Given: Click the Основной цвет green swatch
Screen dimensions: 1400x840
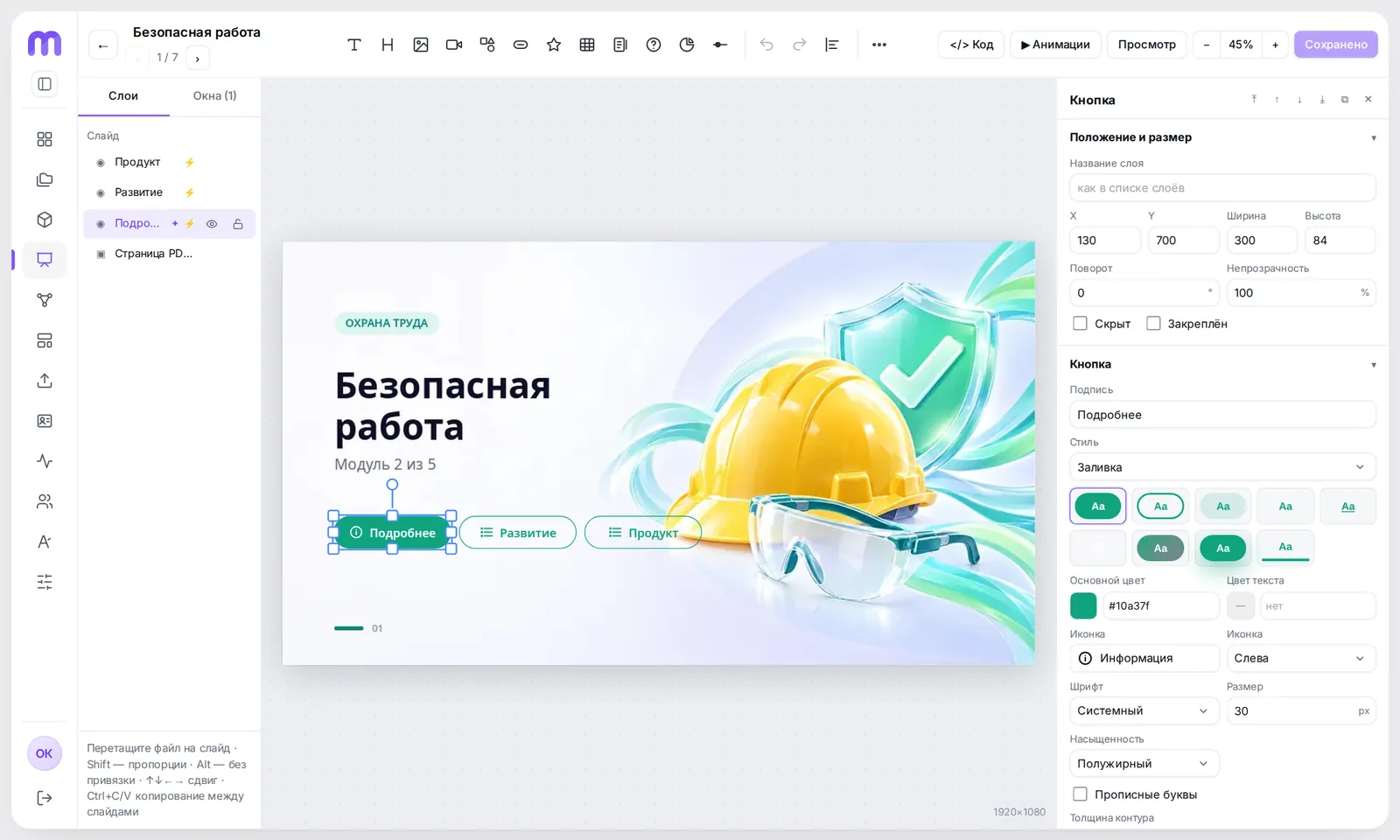Looking at the screenshot, I should pos(1083,605).
